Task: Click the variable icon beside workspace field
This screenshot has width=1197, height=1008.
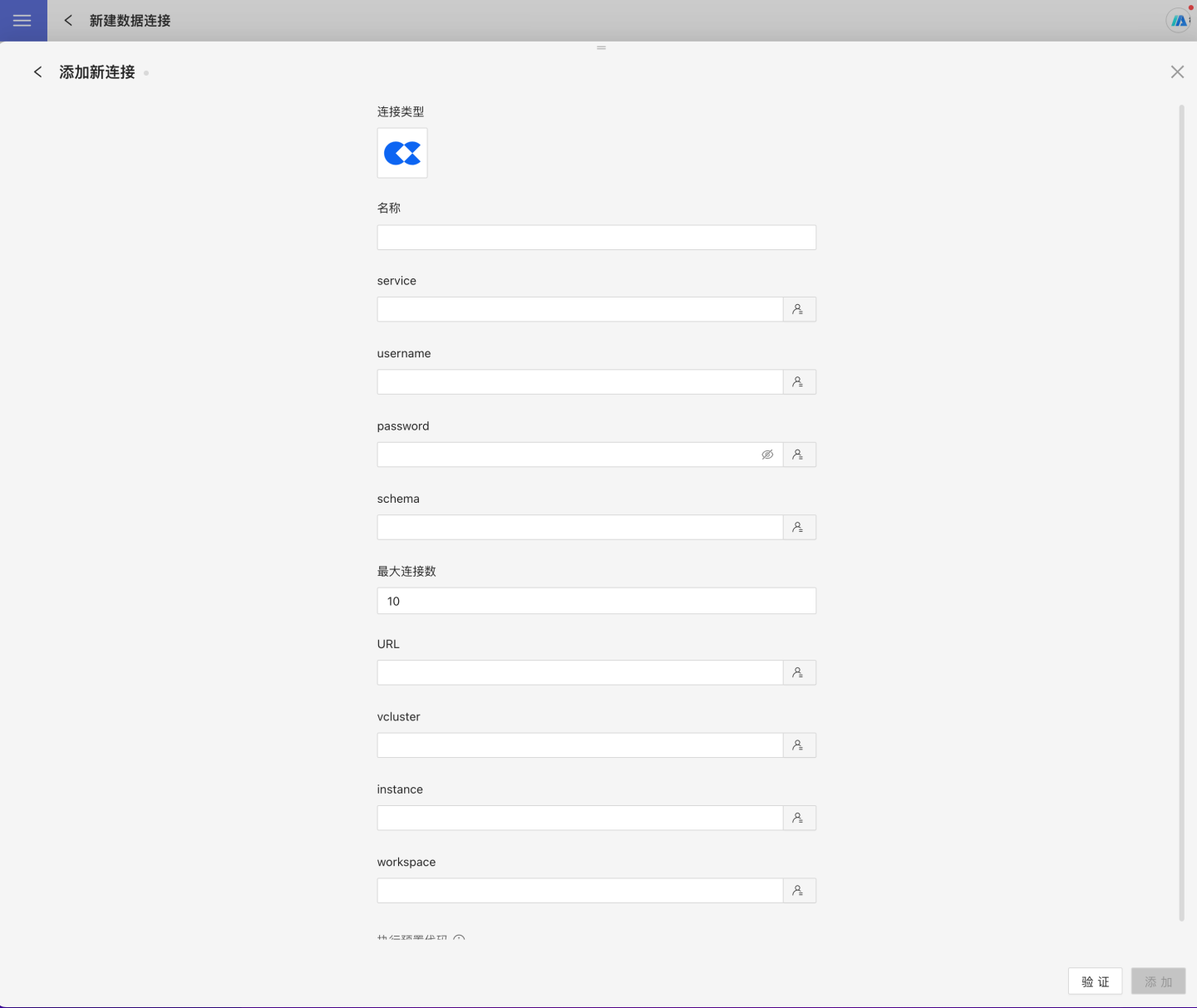Action: click(798, 891)
